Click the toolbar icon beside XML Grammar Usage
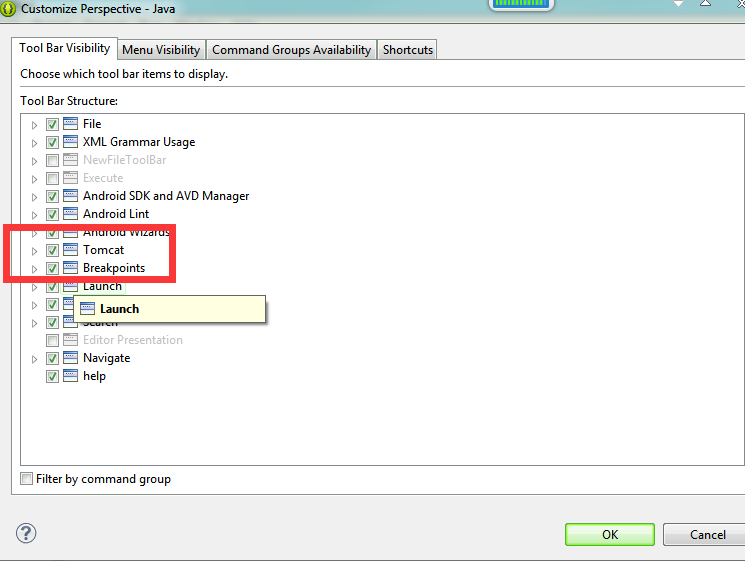 [x=70, y=142]
